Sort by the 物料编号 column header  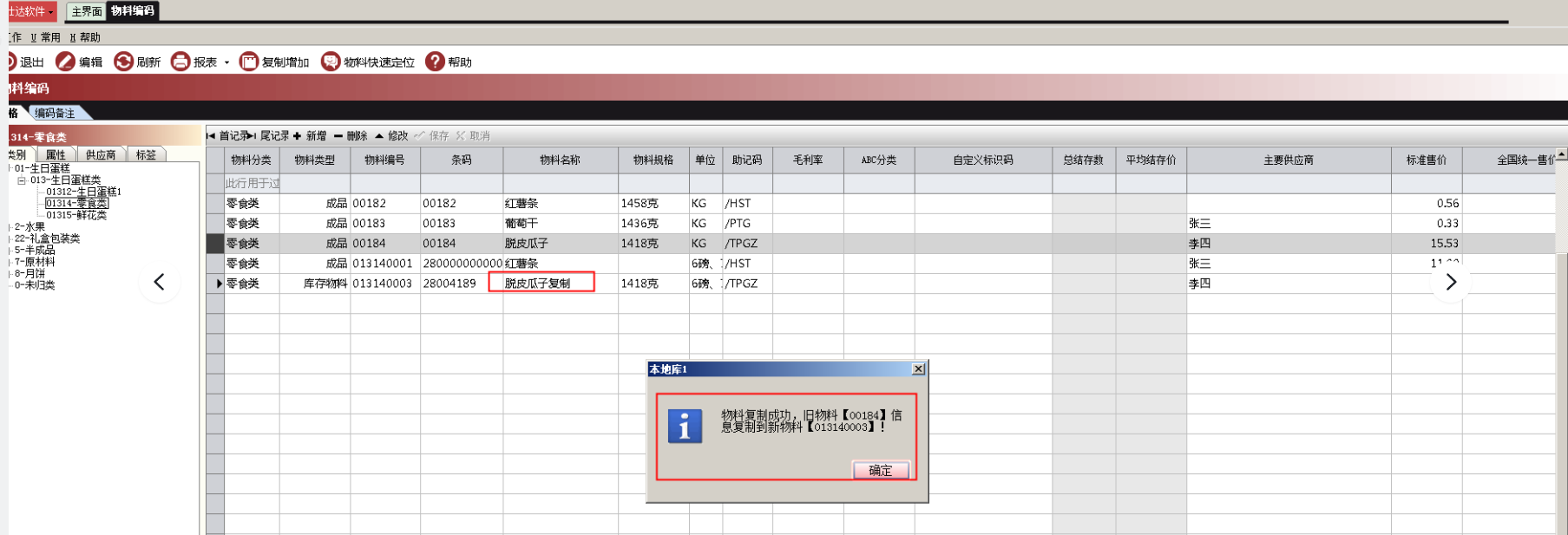(385, 160)
